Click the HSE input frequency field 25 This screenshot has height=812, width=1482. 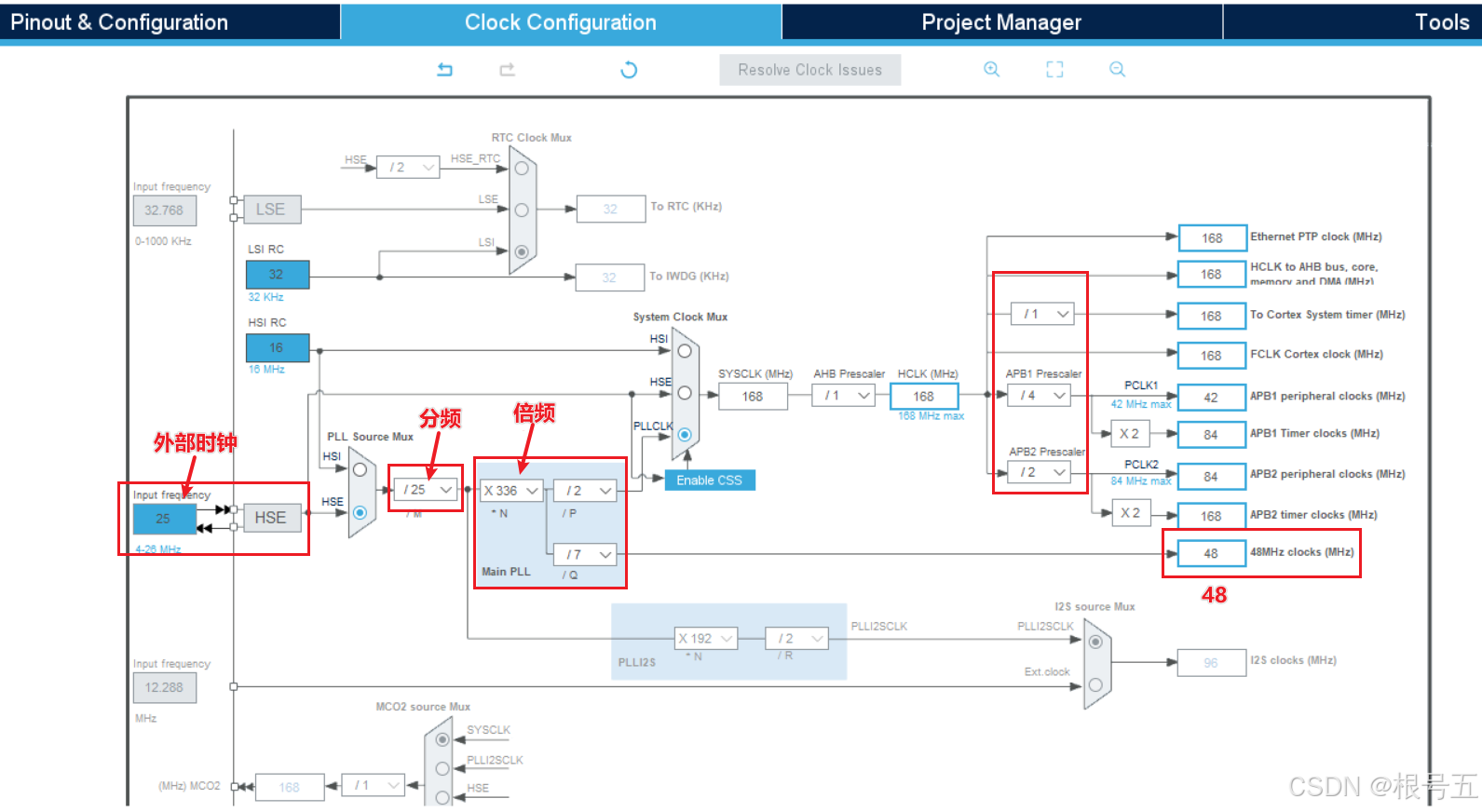point(164,519)
